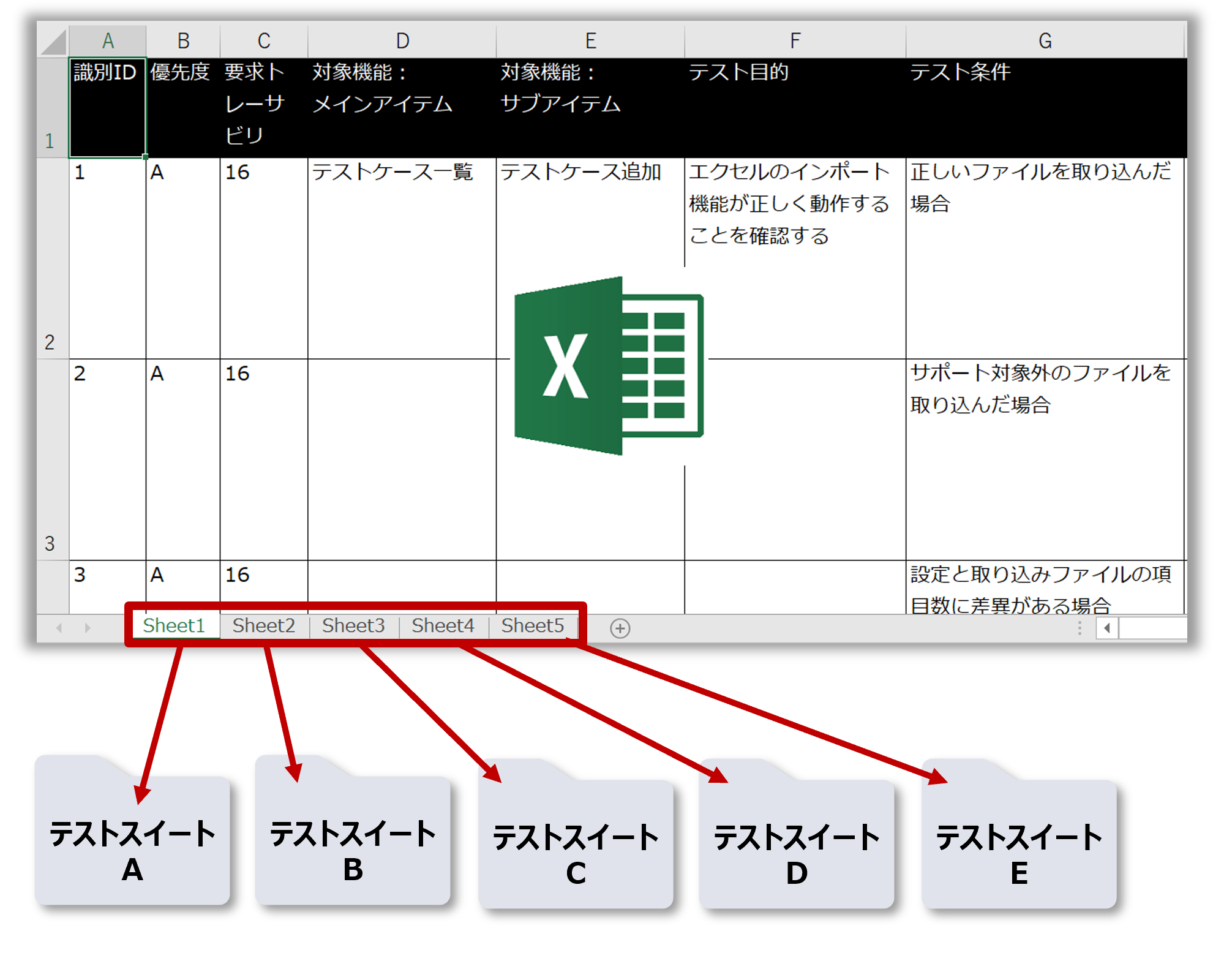Click the テスト条件 header cell
The width and height of the screenshot is (1213, 980).
1045,108
